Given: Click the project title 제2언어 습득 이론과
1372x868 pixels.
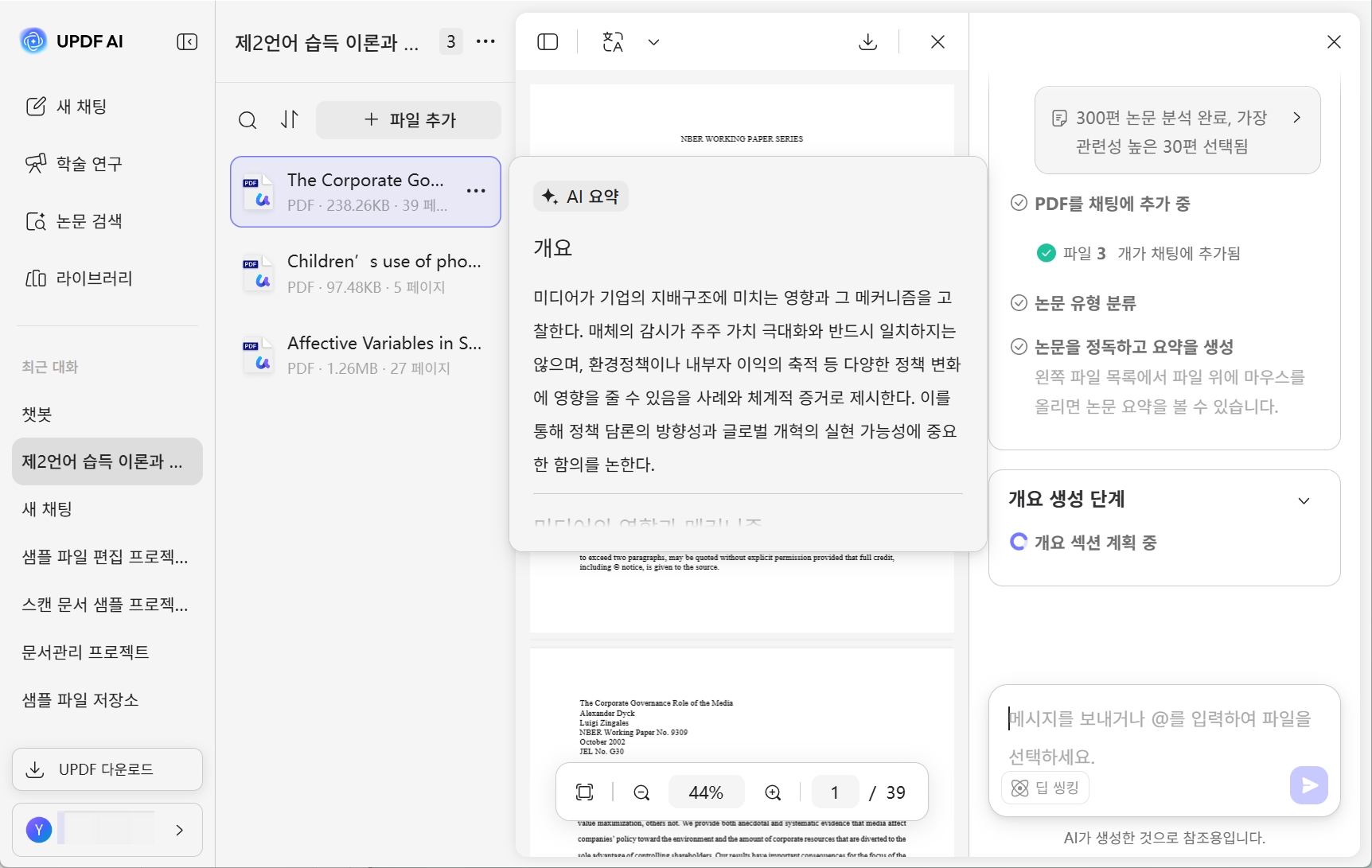Looking at the screenshot, I should 326,42.
